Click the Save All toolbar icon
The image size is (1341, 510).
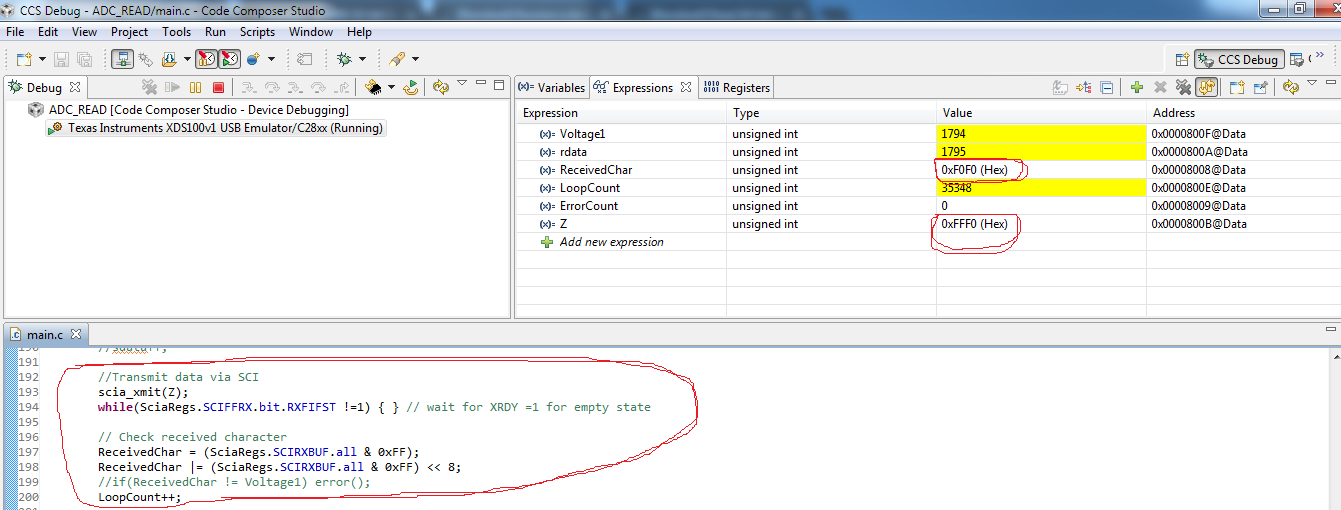click(85, 59)
